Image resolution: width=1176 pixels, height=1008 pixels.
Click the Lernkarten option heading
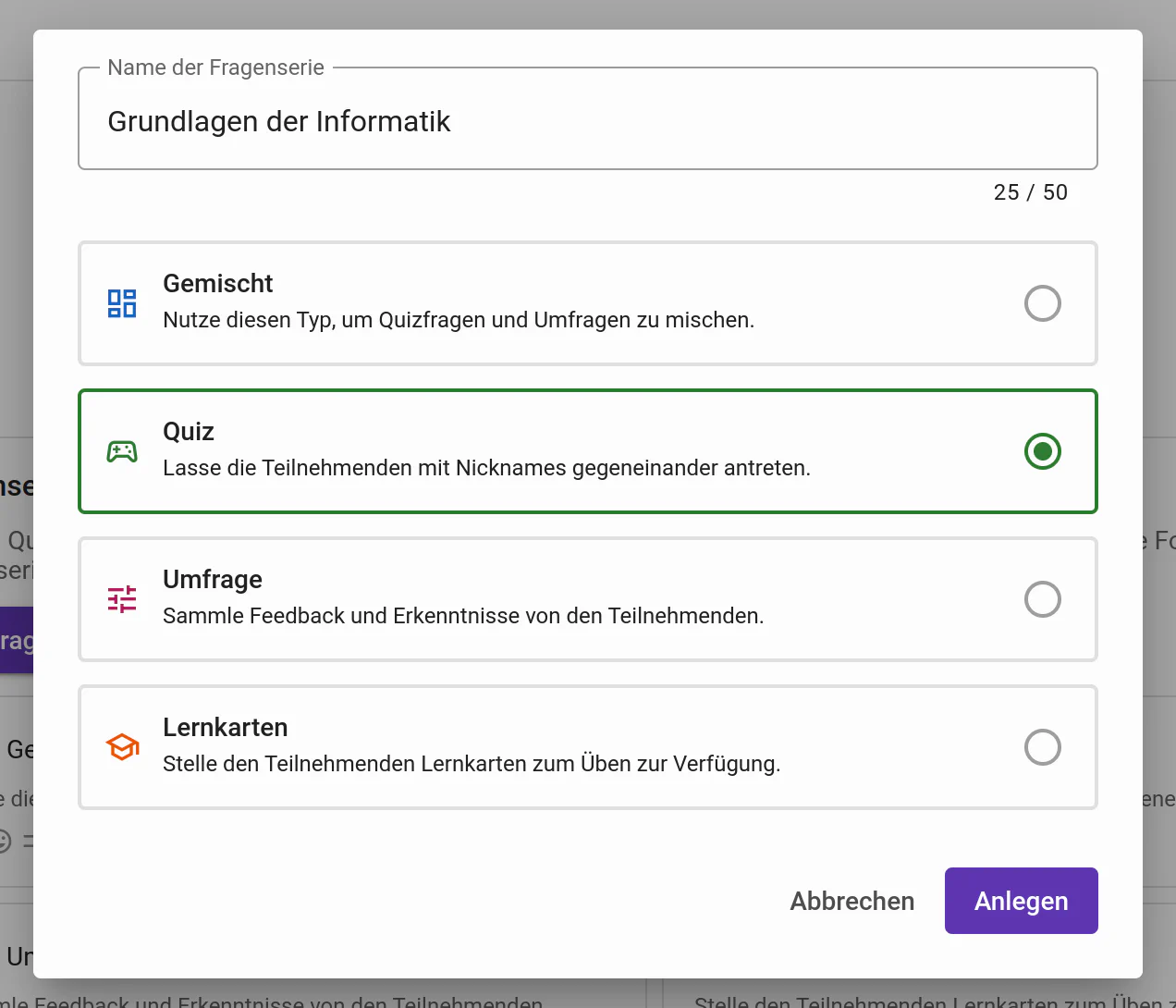tap(226, 728)
